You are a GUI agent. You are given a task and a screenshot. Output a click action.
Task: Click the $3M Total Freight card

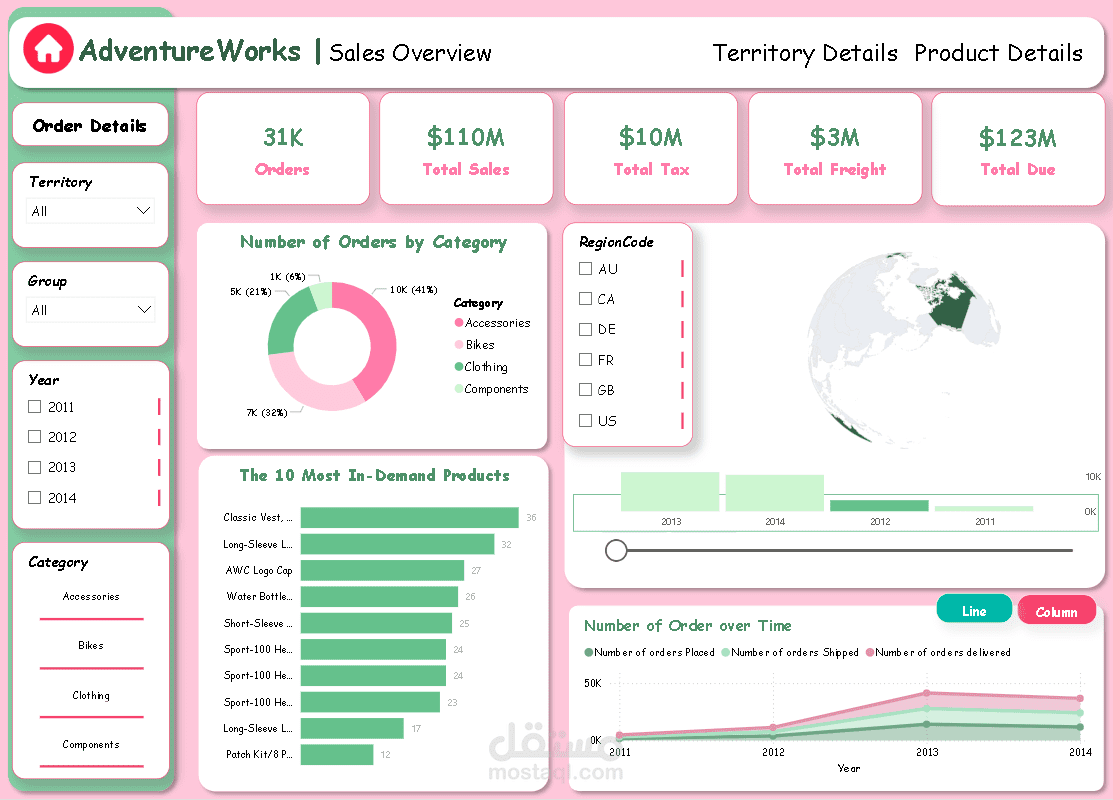835,148
